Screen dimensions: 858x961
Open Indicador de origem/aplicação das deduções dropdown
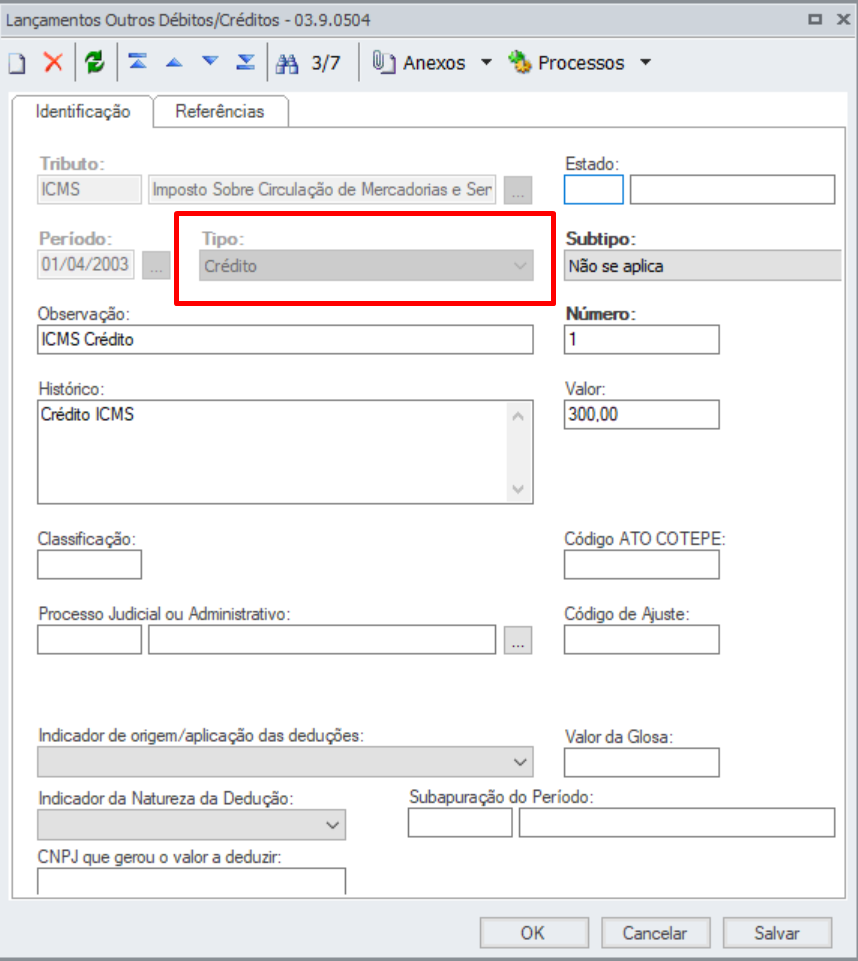[x=285, y=762]
